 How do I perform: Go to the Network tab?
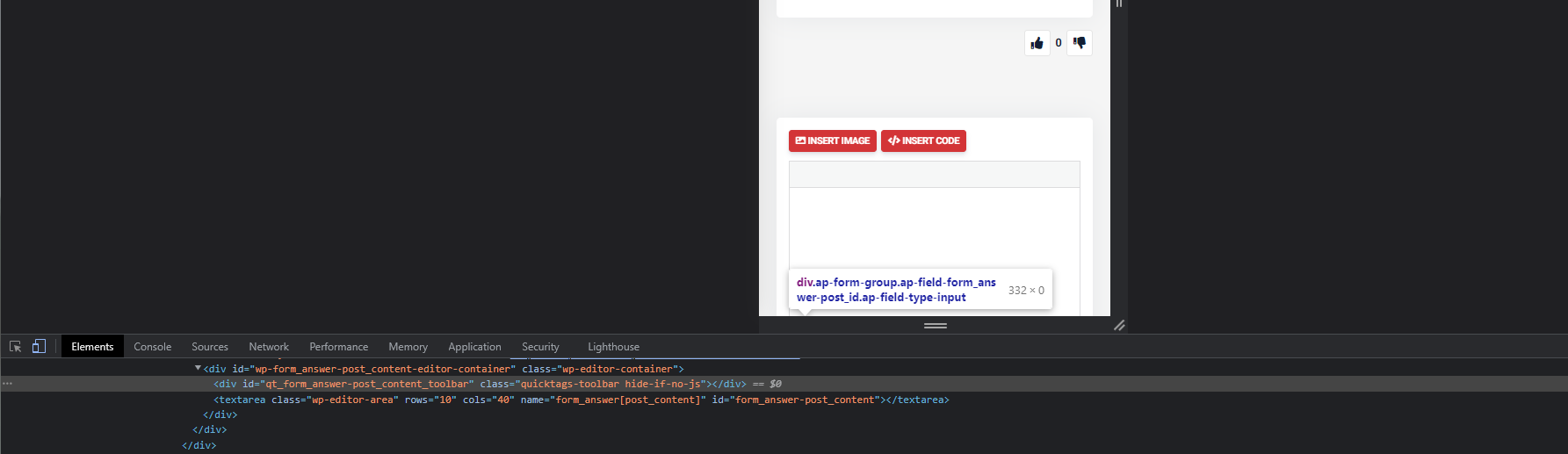pos(269,347)
